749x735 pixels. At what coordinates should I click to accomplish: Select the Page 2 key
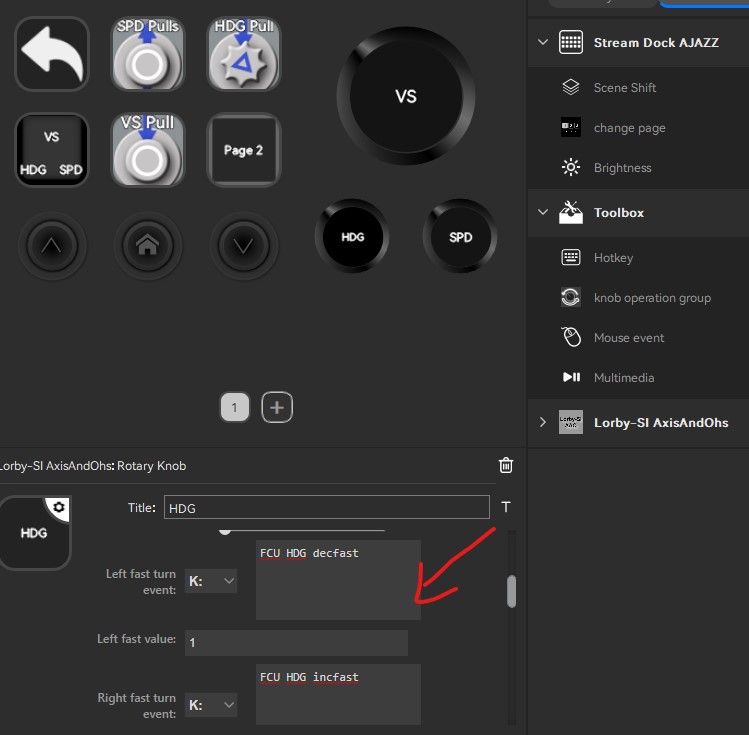pos(244,149)
